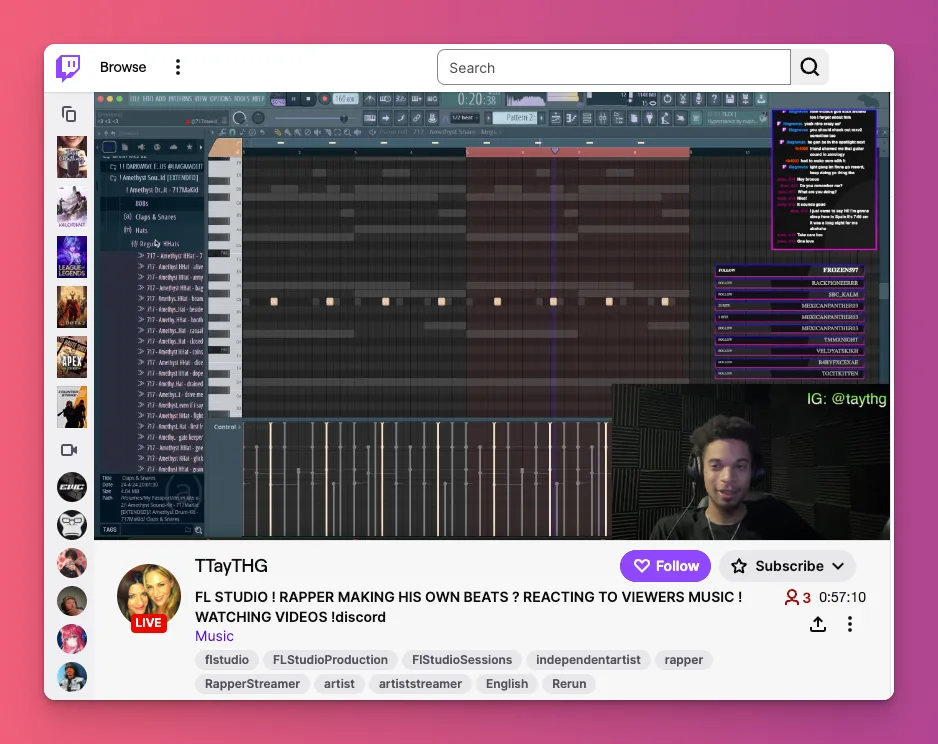Screen dimensions: 938x744
Task: Select the RapperStreamer tag
Action: 252,684
